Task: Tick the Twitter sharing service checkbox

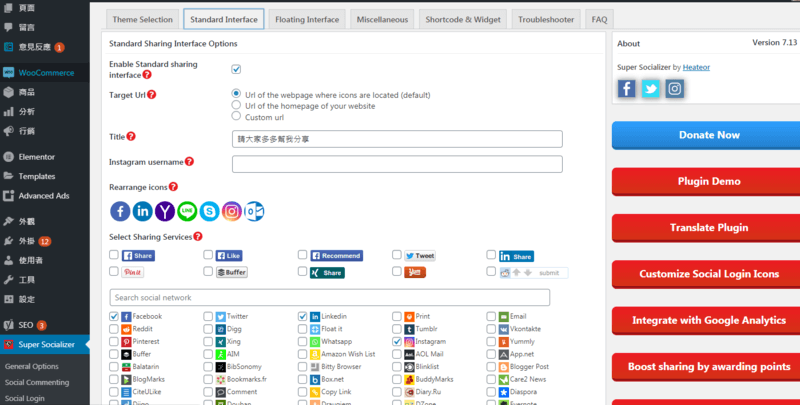Action: (x=208, y=316)
